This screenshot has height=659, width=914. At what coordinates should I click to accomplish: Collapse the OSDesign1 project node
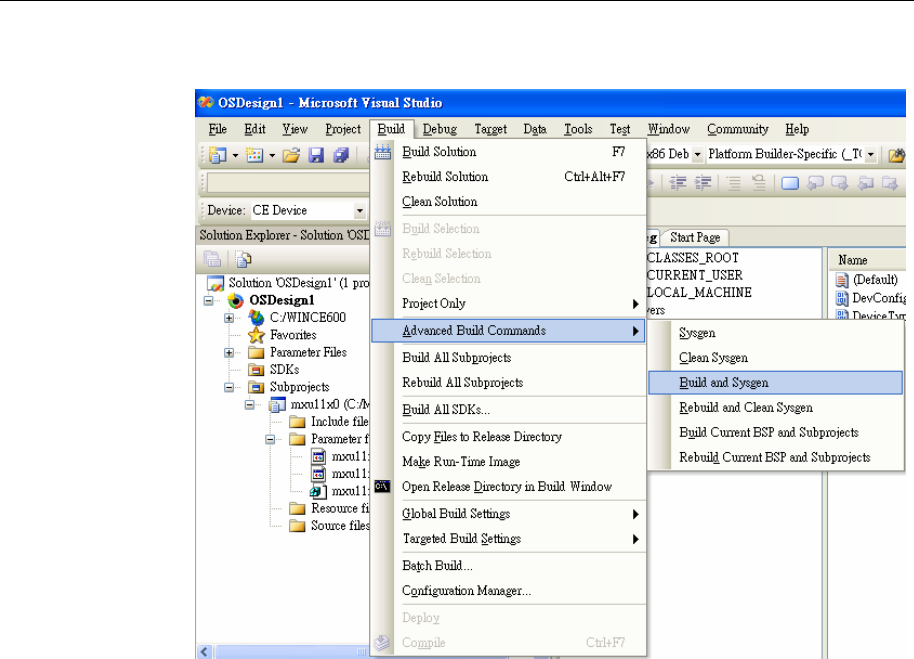pos(209,301)
